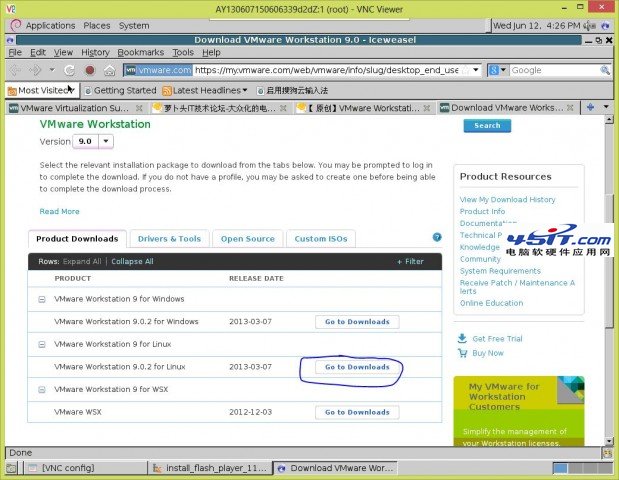Click the Debian swirl logo in top panel
619x480 pixels.
point(15,25)
